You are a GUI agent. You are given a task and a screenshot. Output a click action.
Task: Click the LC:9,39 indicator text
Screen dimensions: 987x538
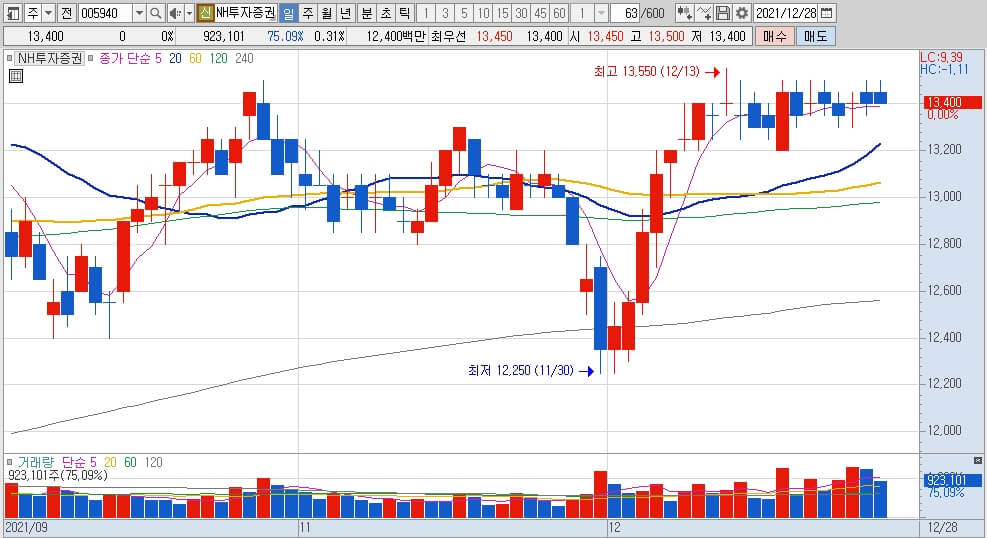942,57
